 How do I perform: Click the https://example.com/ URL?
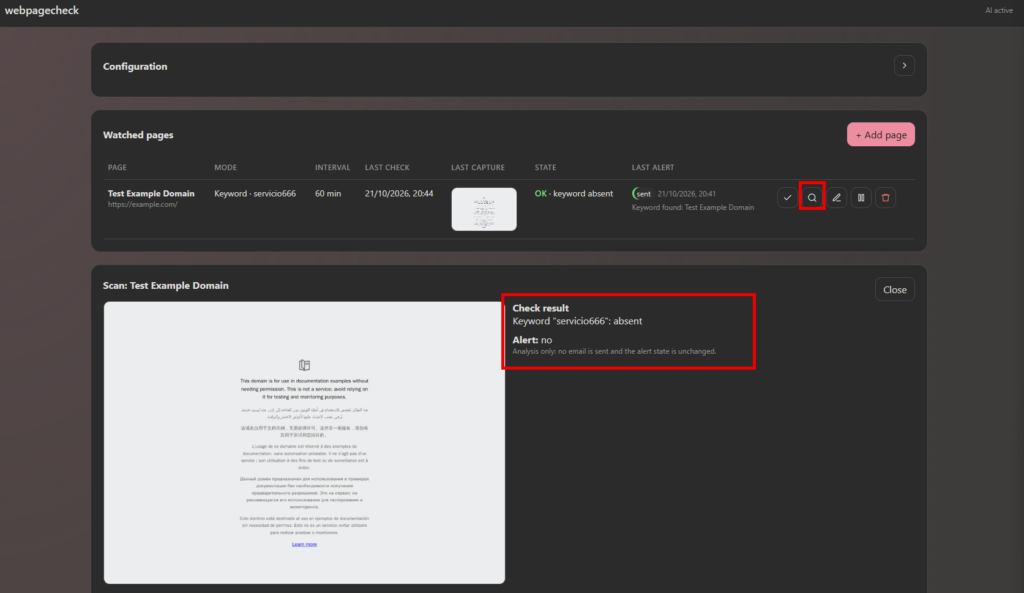(x=142, y=204)
